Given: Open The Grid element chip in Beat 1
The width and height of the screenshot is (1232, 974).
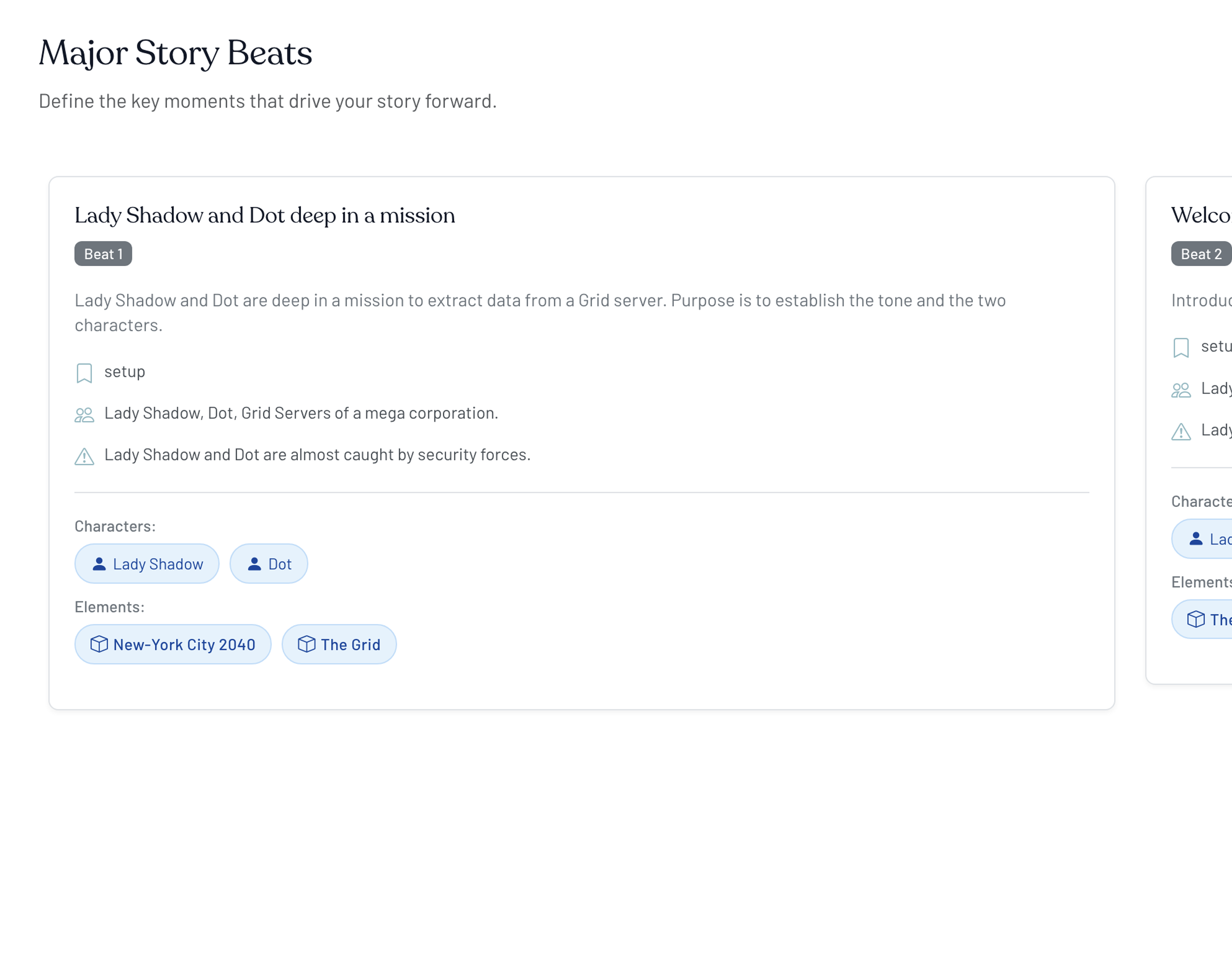Looking at the screenshot, I should pyautogui.click(x=339, y=644).
